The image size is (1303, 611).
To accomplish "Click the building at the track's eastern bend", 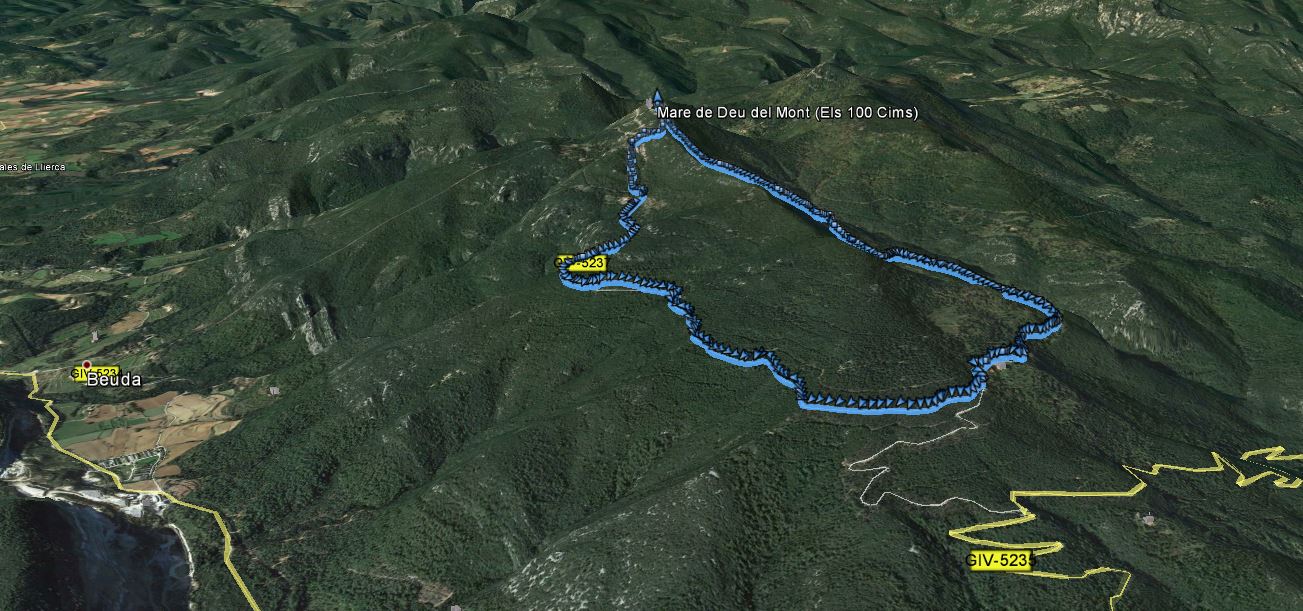I will 1000,365.
